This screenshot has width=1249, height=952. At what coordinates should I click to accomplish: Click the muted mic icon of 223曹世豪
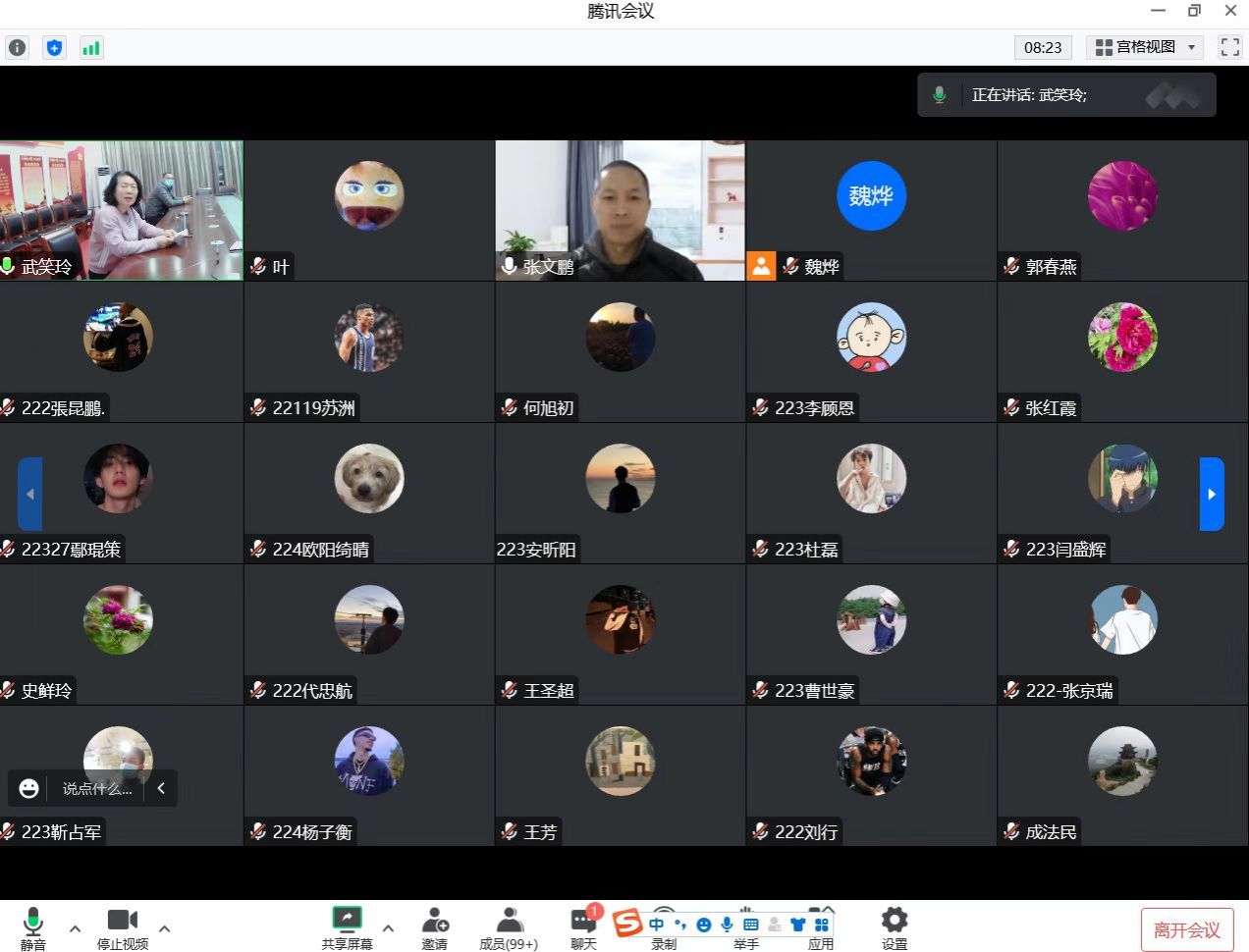coord(760,690)
